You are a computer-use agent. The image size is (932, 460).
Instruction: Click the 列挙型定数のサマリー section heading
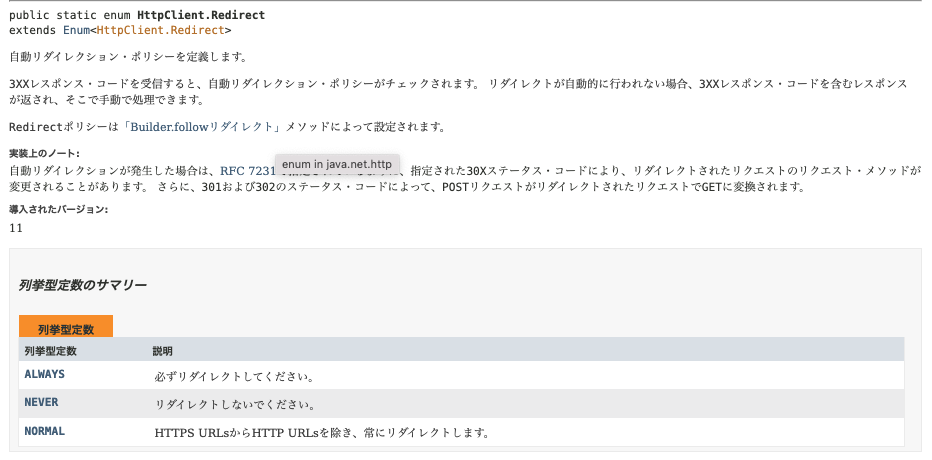coord(83,286)
